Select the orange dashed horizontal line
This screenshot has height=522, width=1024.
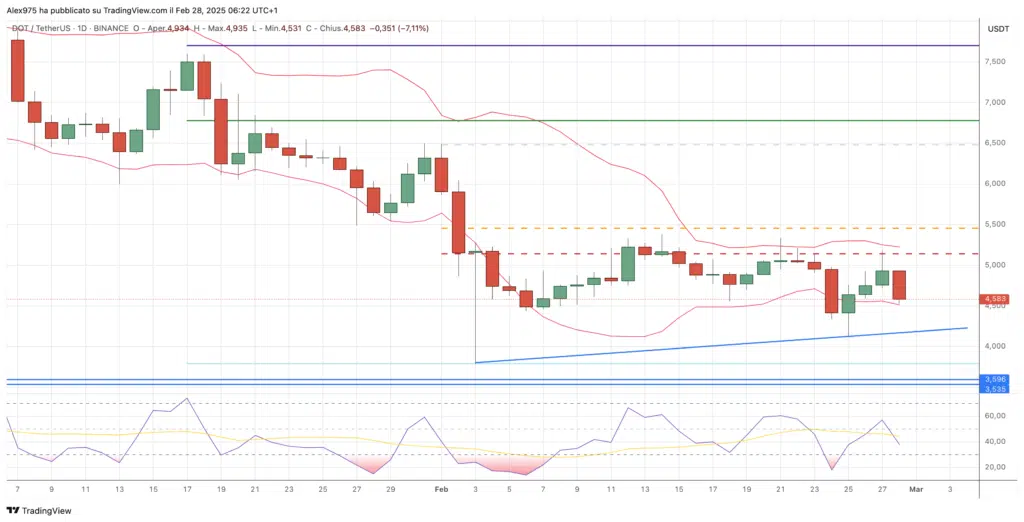click(700, 227)
